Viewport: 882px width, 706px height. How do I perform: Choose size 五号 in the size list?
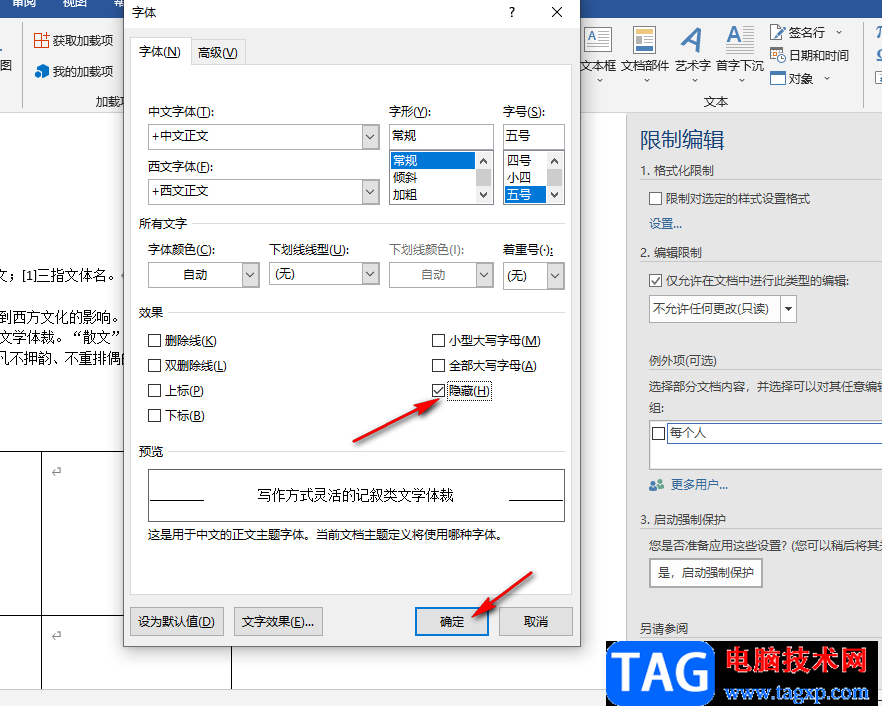click(525, 195)
